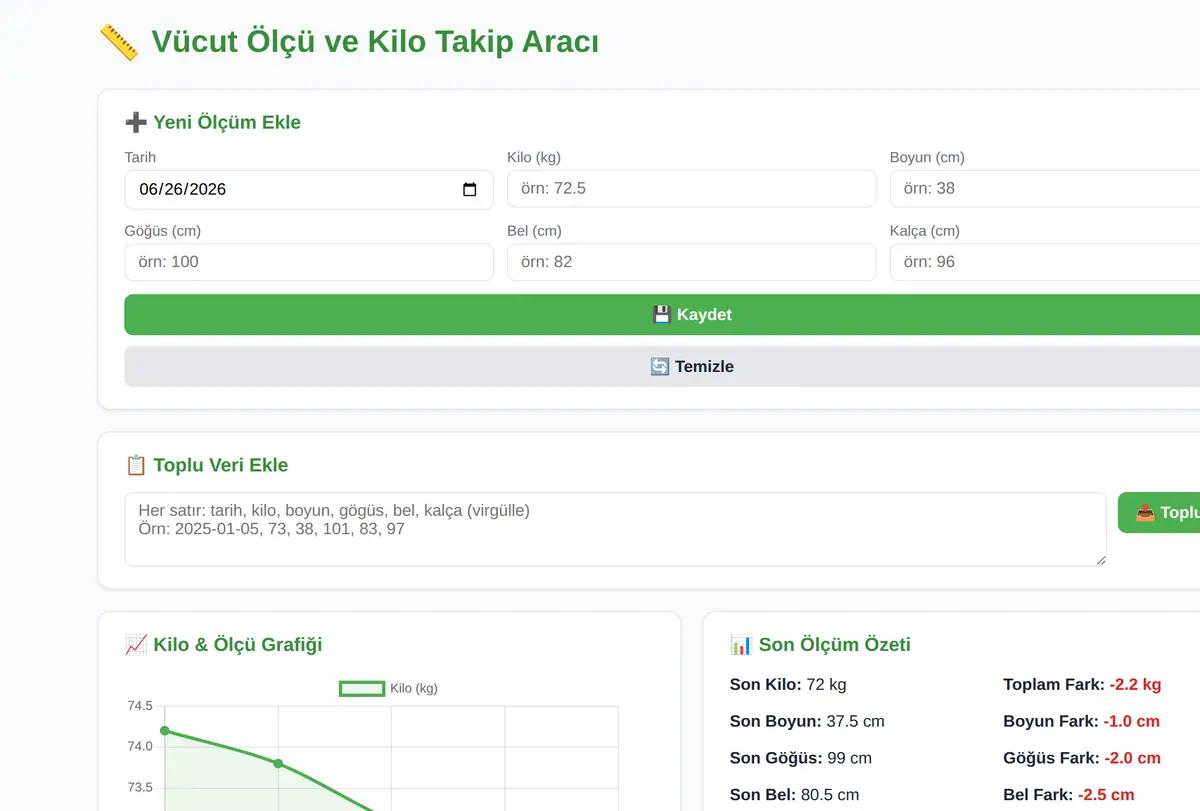Click the 73.5 label on chart axis
This screenshot has width=1200, height=811.
[x=140, y=788]
